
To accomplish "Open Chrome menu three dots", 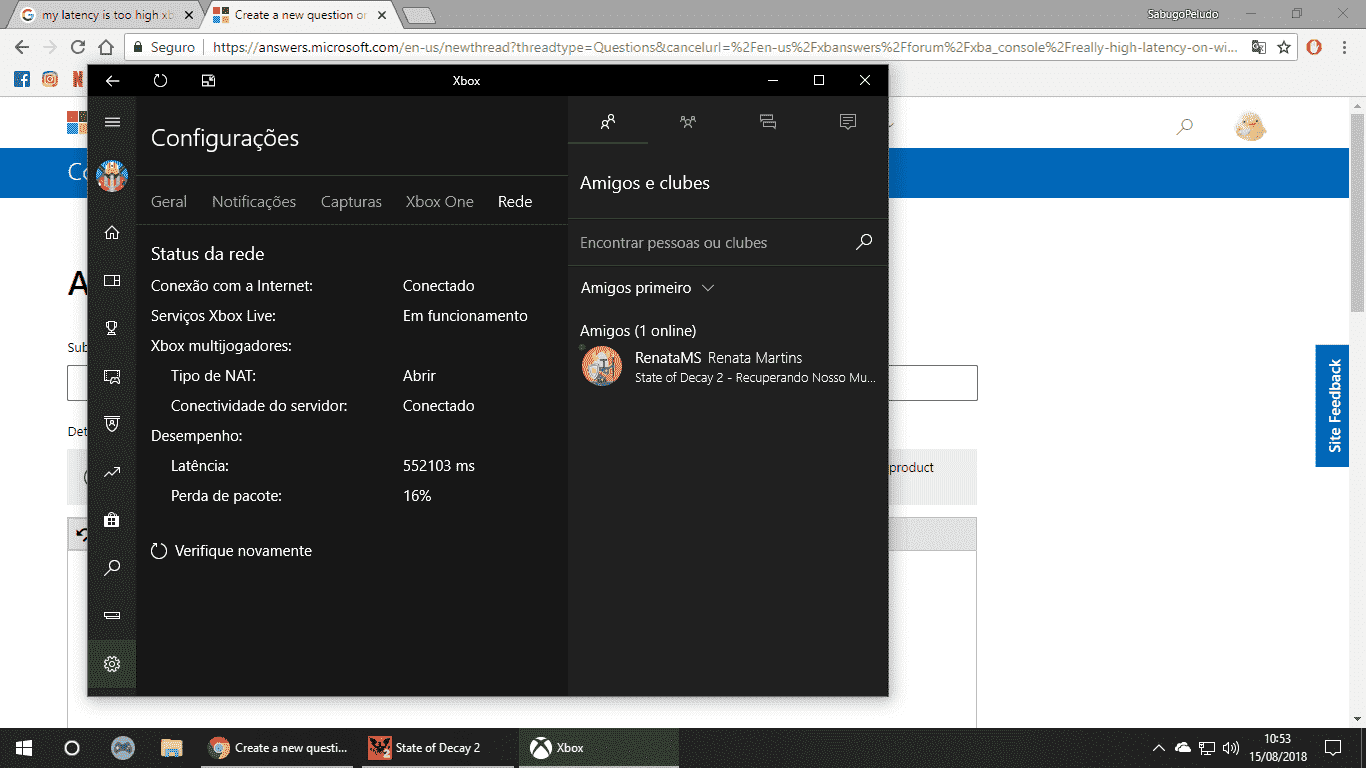I will (x=1345, y=47).
